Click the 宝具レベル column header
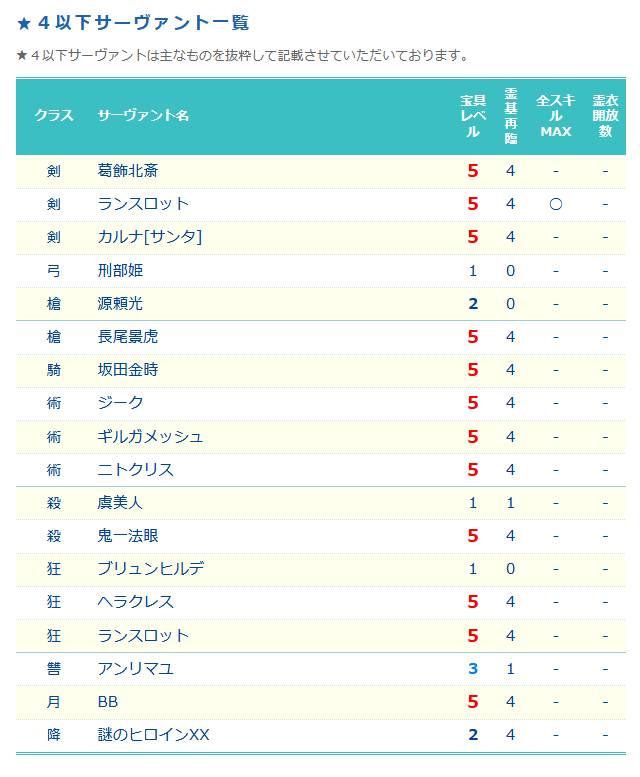This screenshot has height=777, width=640. click(473, 116)
